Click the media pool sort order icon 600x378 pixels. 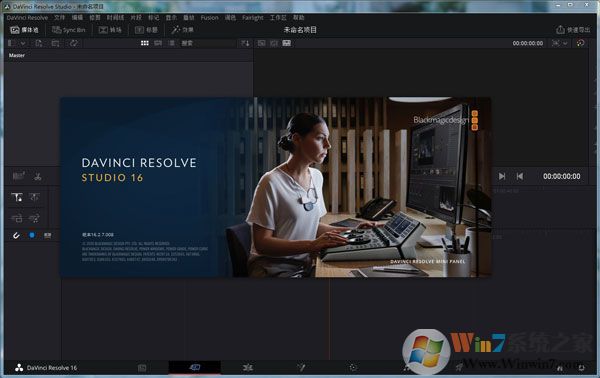[245, 43]
